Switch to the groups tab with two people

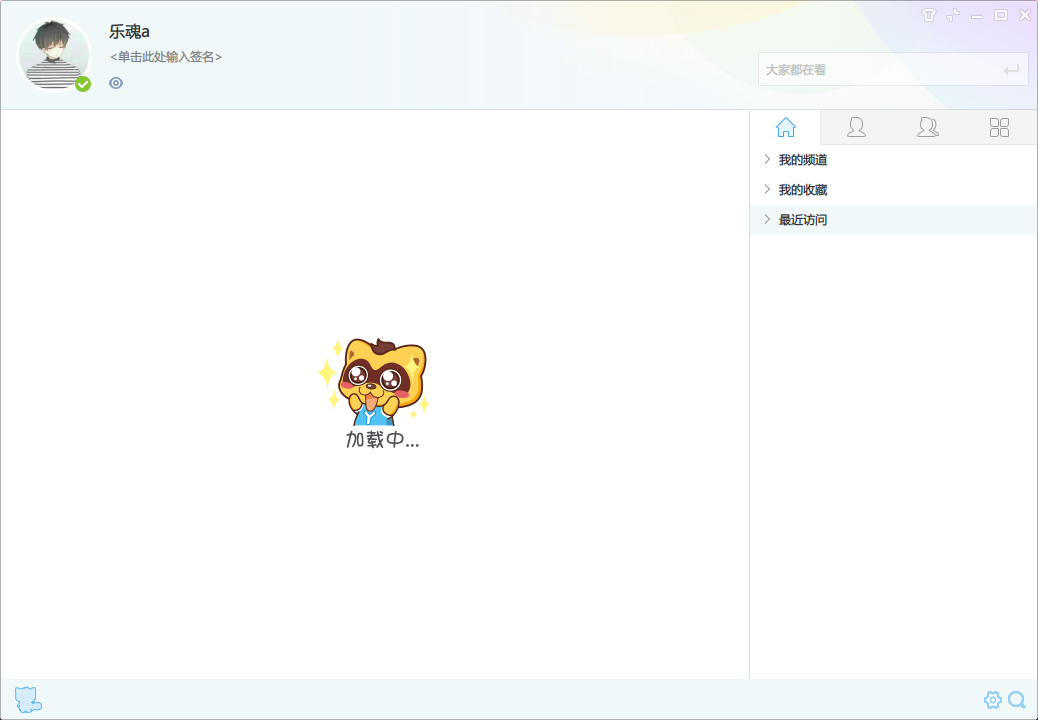tap(927, 127)
